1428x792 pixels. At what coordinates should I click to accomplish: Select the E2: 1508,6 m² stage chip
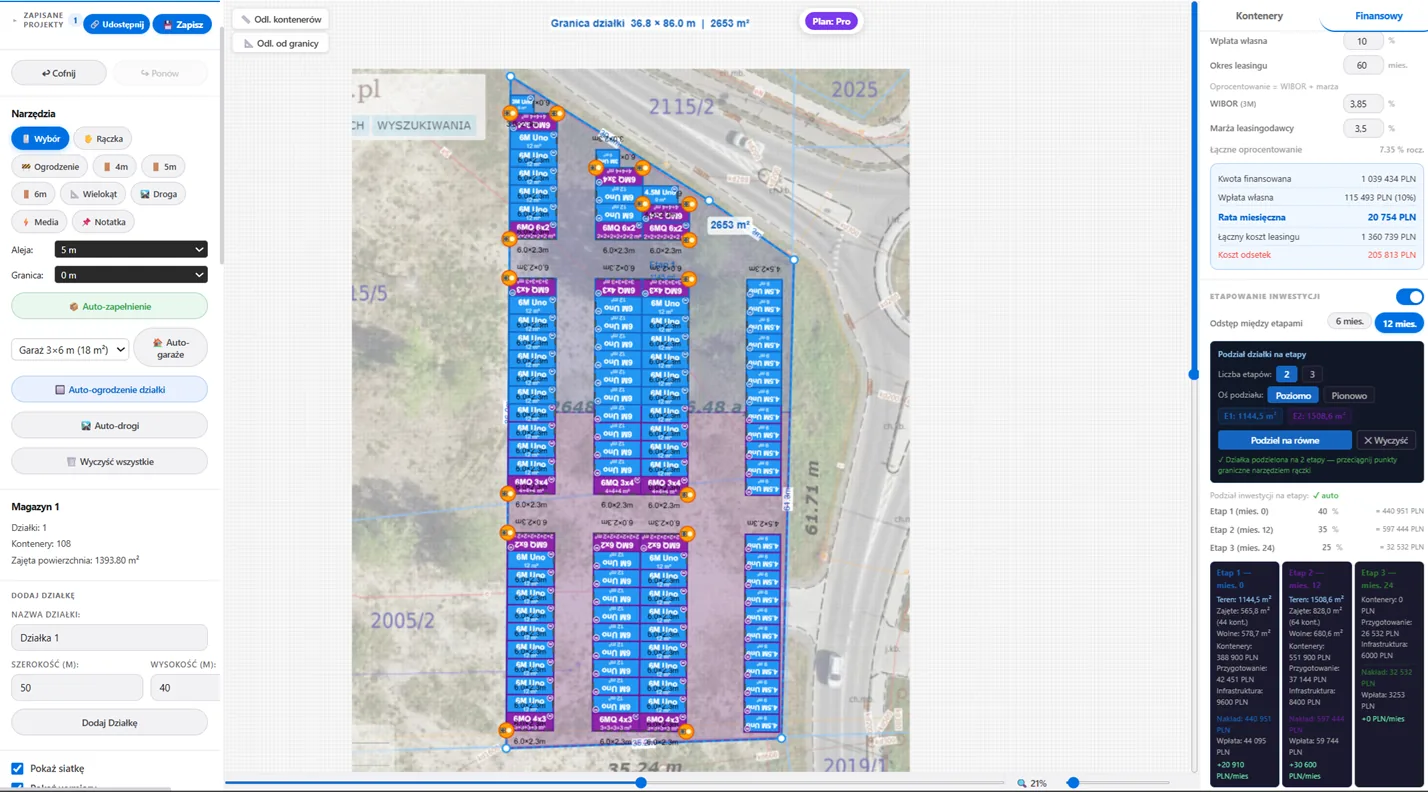1319,416
